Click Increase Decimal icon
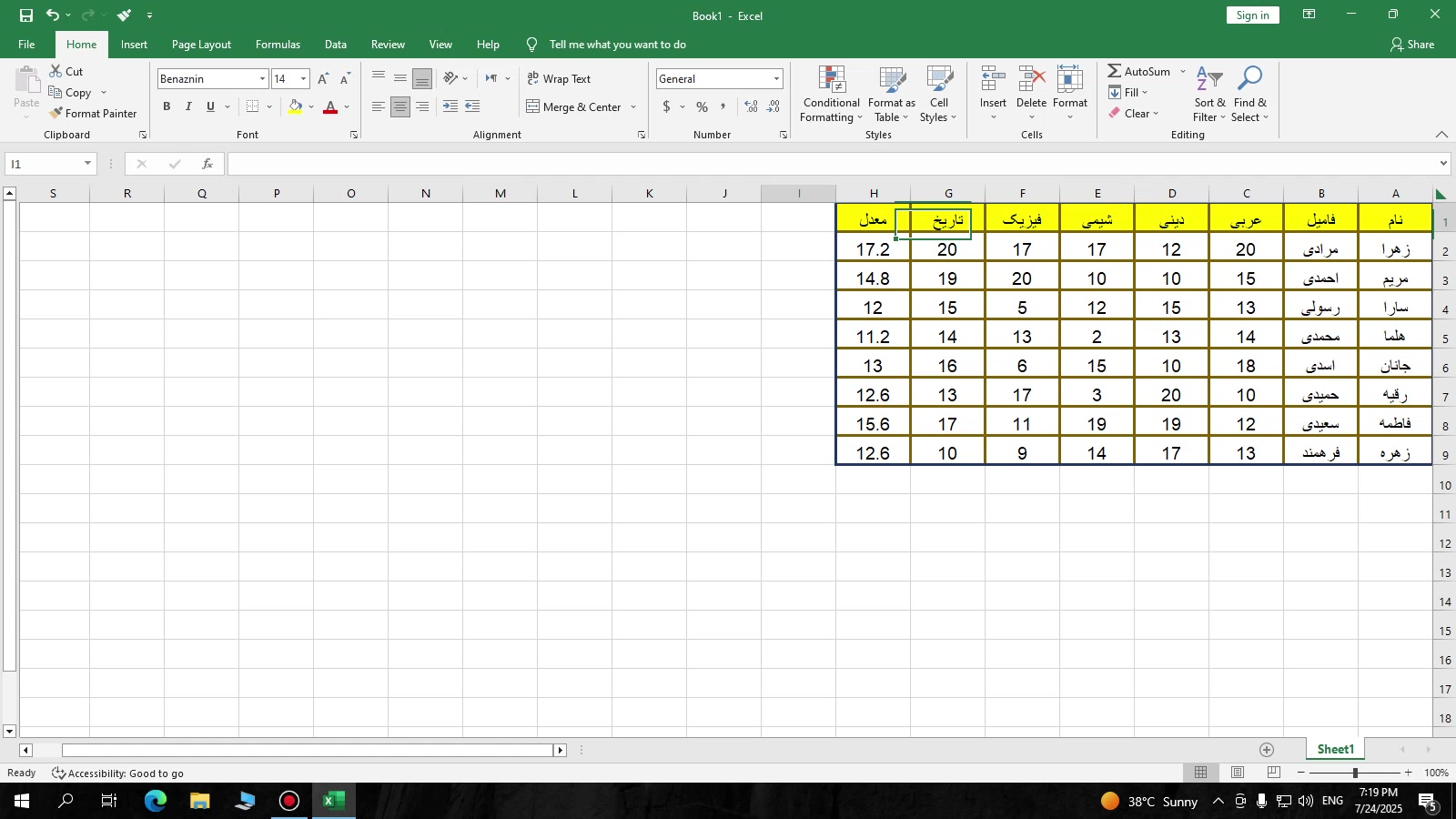Viewport: 1456px width, 819px height. click(x=752, y=106)
